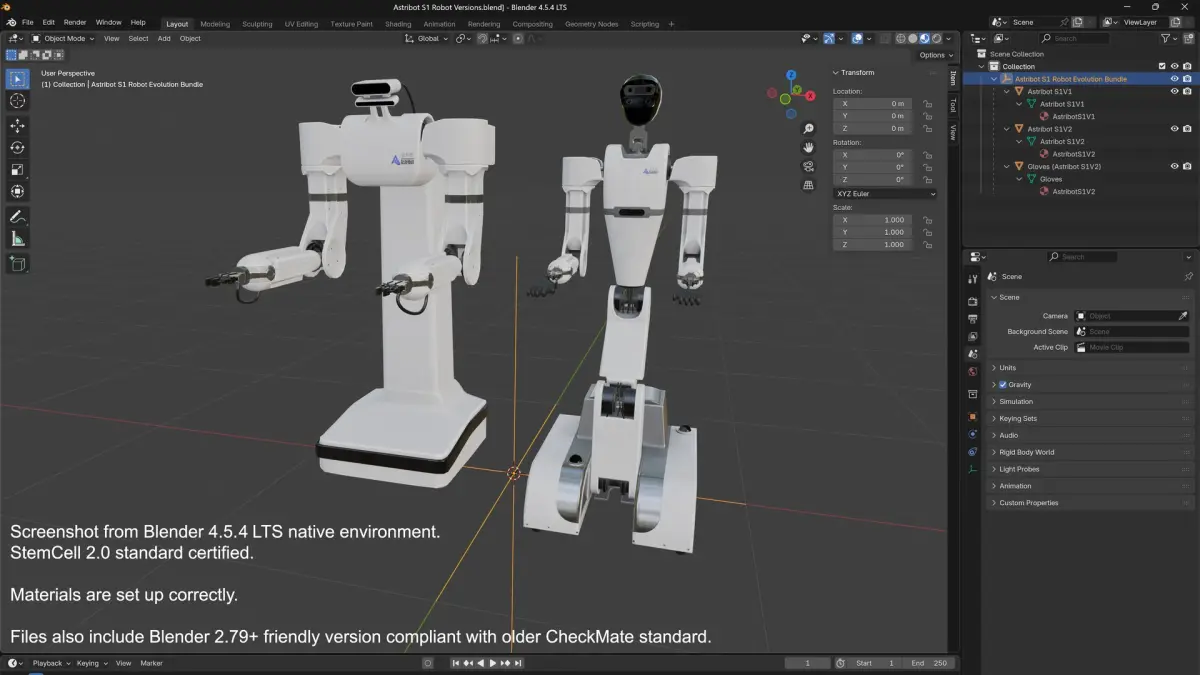Switch to the Shading workspace tab

pyautogui.click(x=398, y=24)
